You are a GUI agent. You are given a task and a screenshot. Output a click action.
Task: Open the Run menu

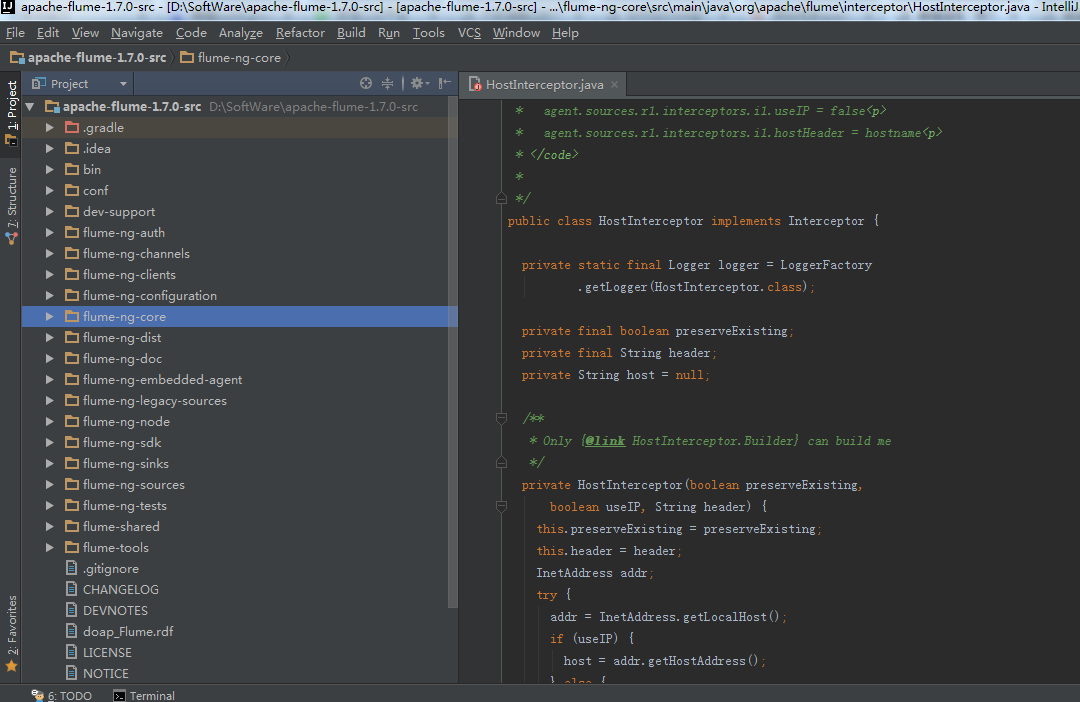click(388, 32)
